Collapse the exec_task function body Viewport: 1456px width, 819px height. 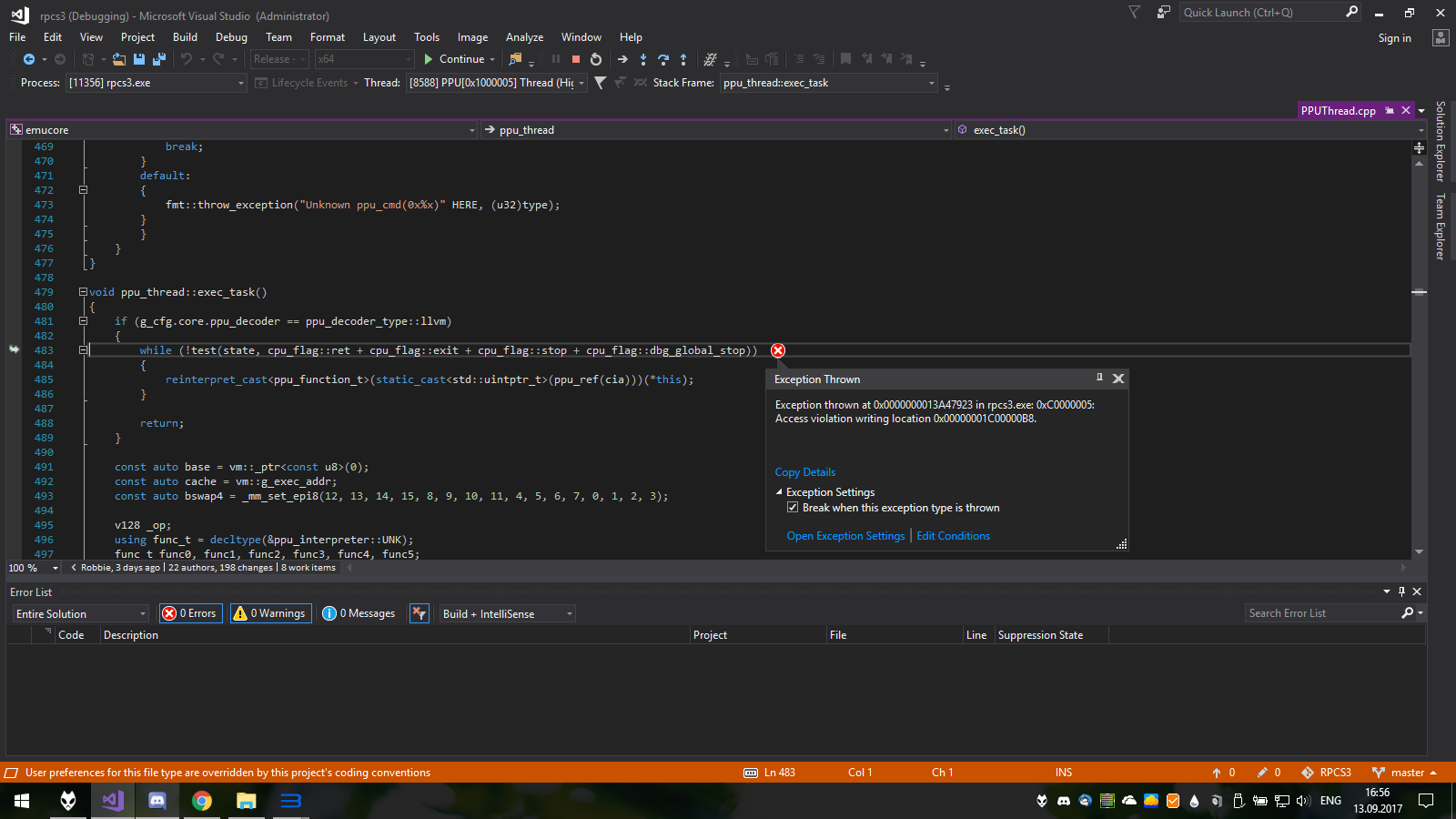click(83, 292)
